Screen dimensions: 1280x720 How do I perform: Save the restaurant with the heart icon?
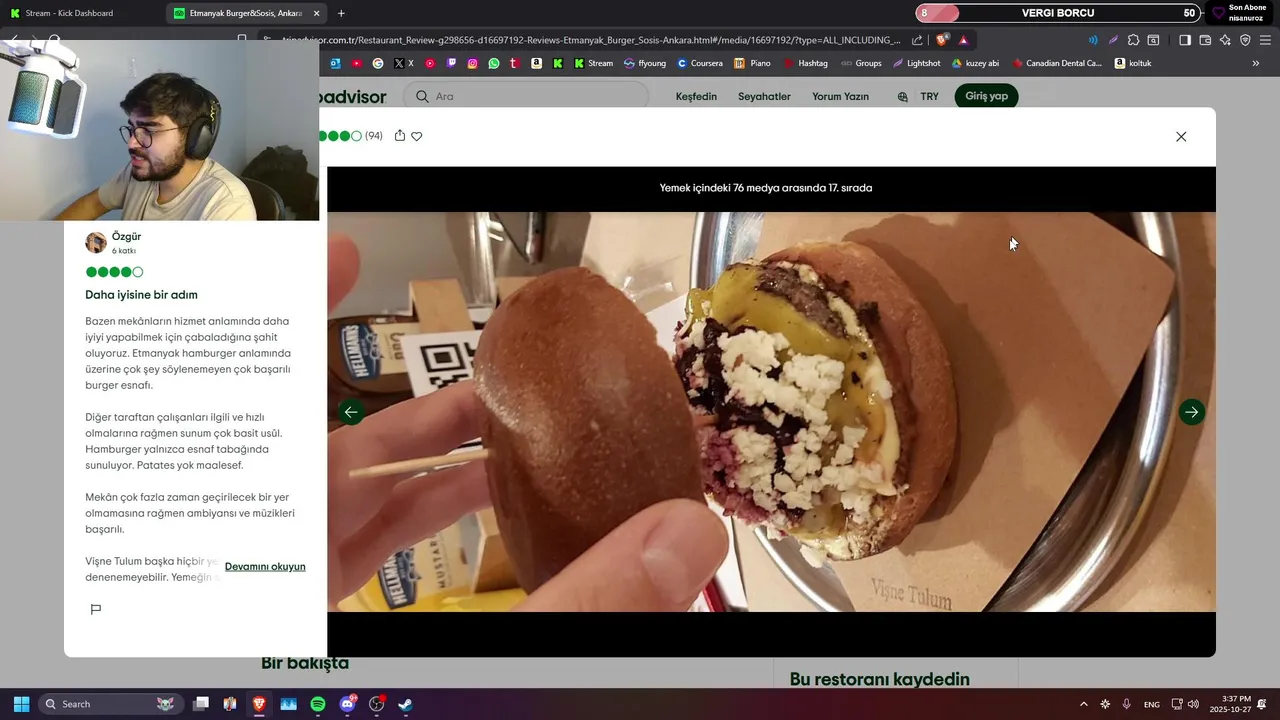417,136
